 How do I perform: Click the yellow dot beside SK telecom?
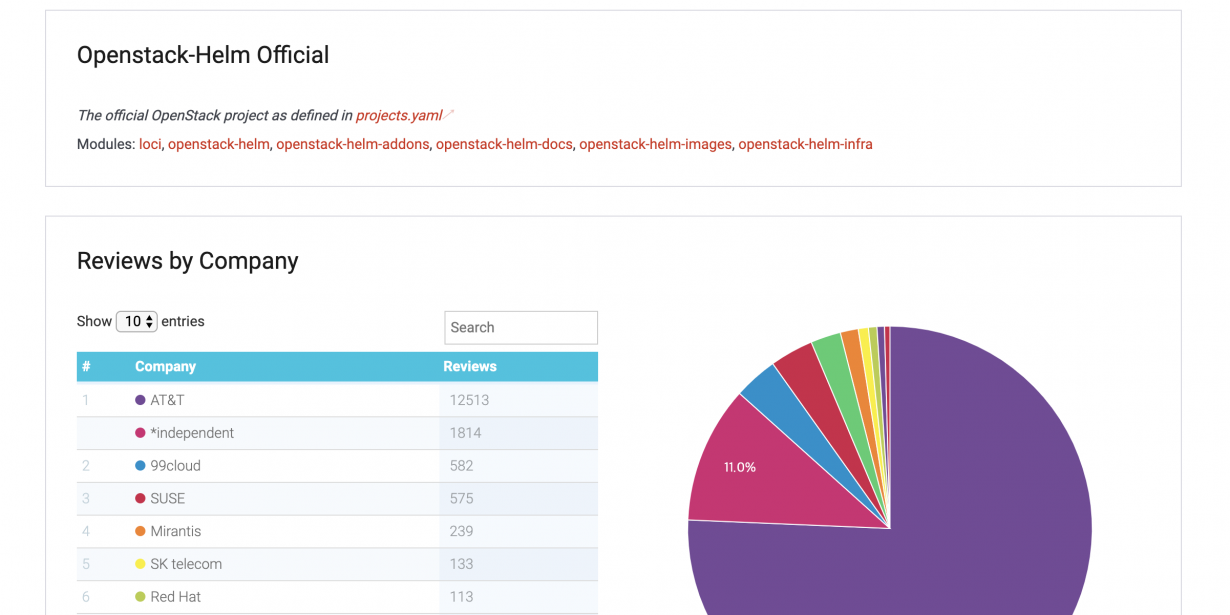[x=140, y=564]
